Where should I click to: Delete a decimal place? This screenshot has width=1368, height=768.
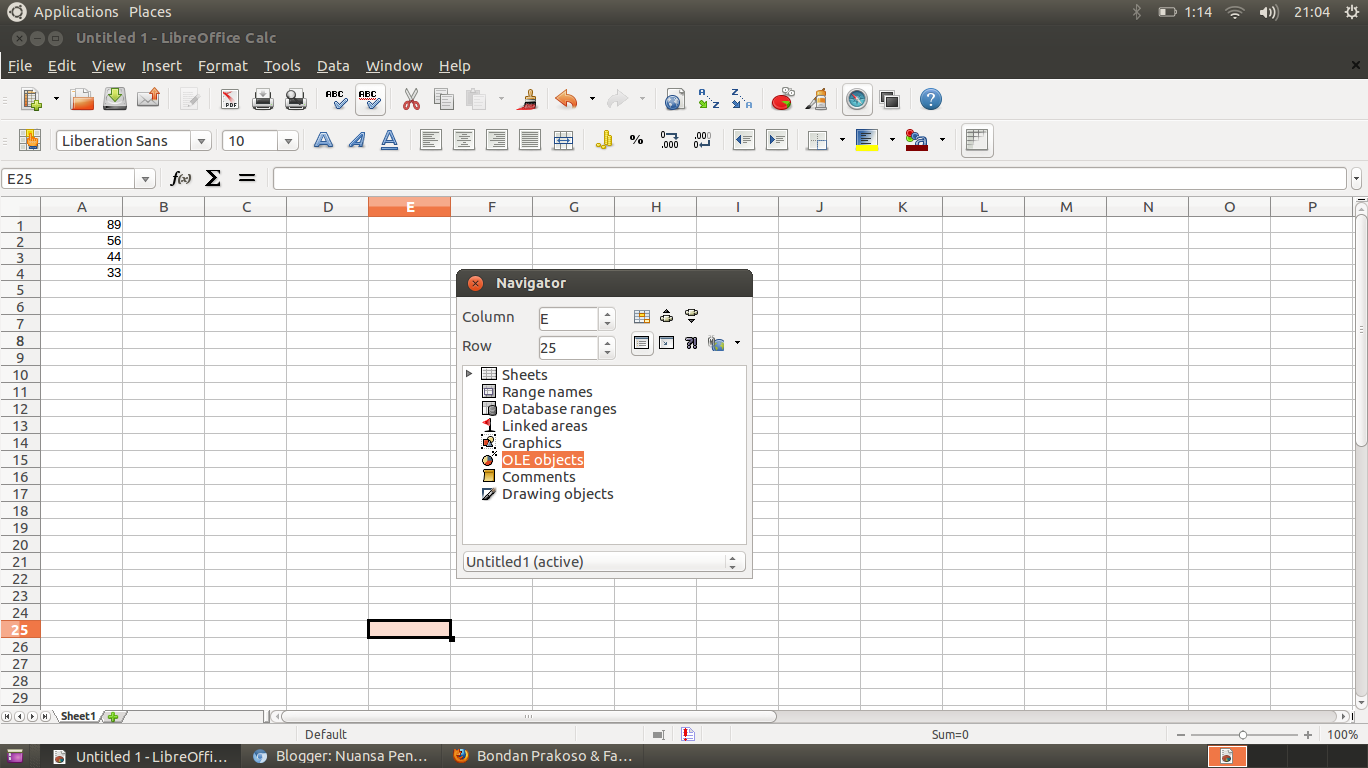point(702,141)
